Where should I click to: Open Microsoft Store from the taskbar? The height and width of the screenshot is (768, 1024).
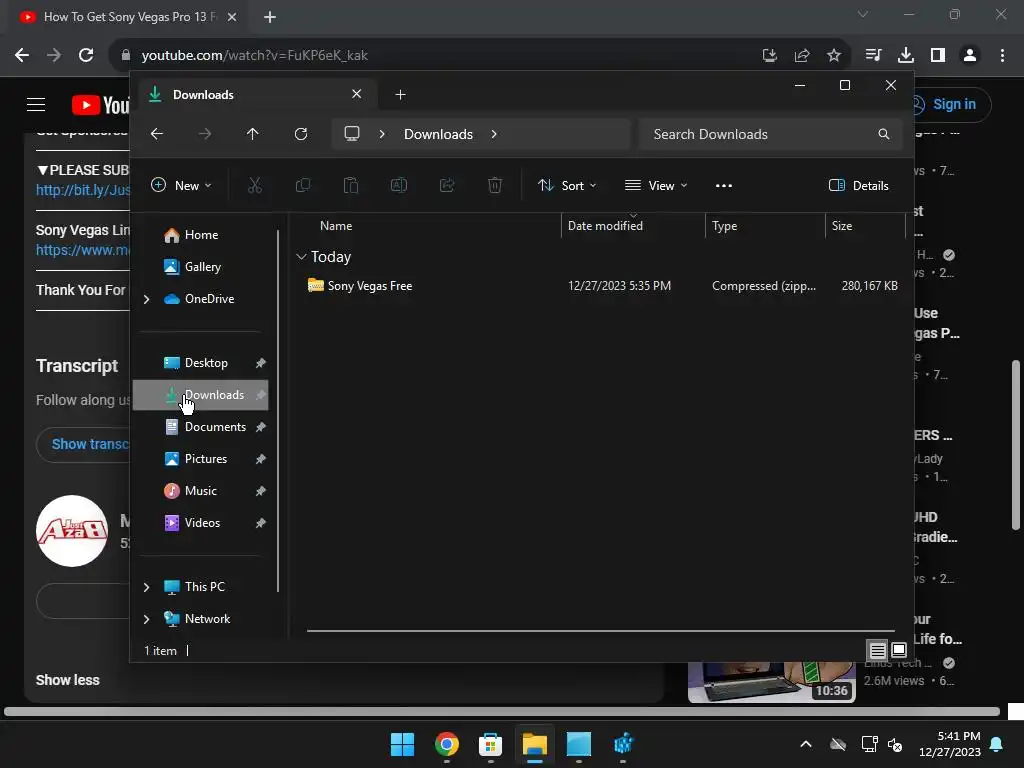(x=490, y=744)
